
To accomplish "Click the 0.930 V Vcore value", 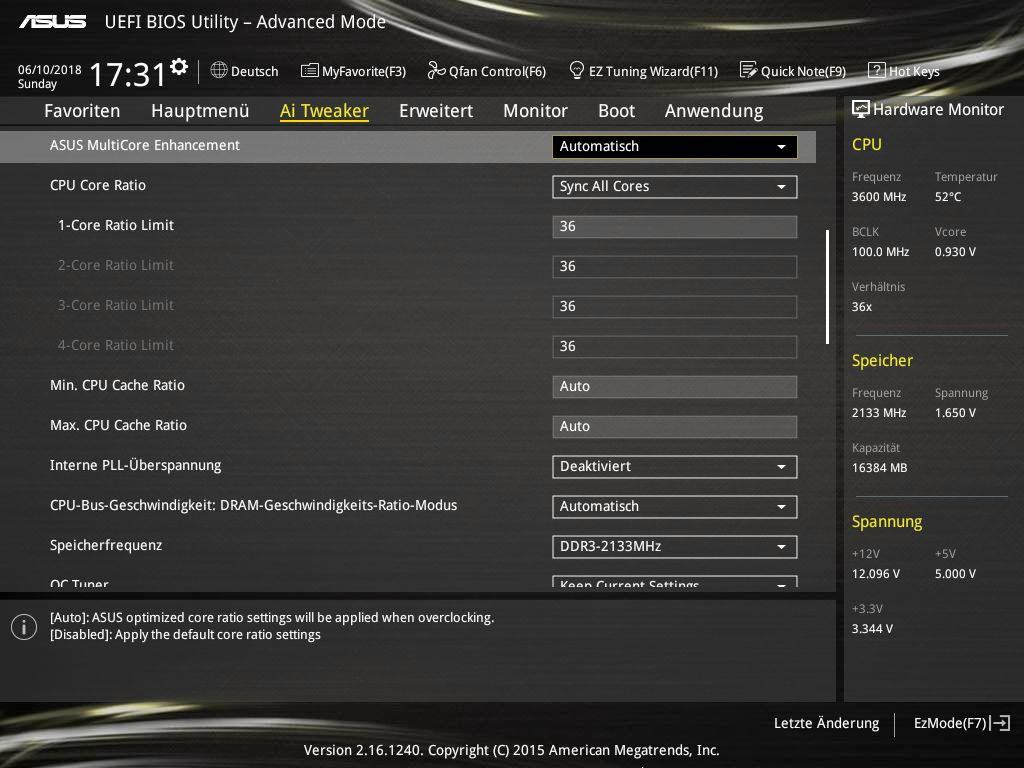I will click(x=955, y=251).
